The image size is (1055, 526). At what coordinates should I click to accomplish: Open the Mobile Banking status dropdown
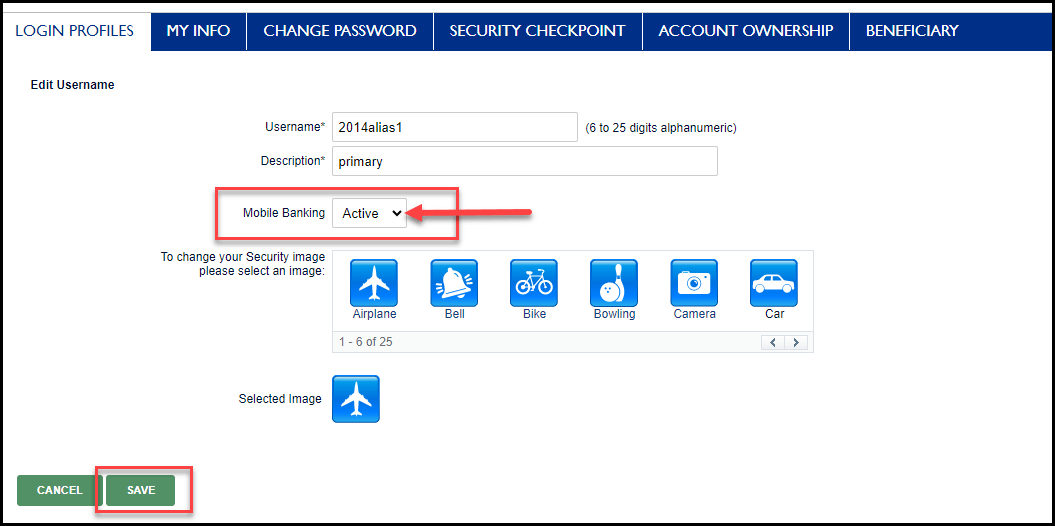point(369,213)
